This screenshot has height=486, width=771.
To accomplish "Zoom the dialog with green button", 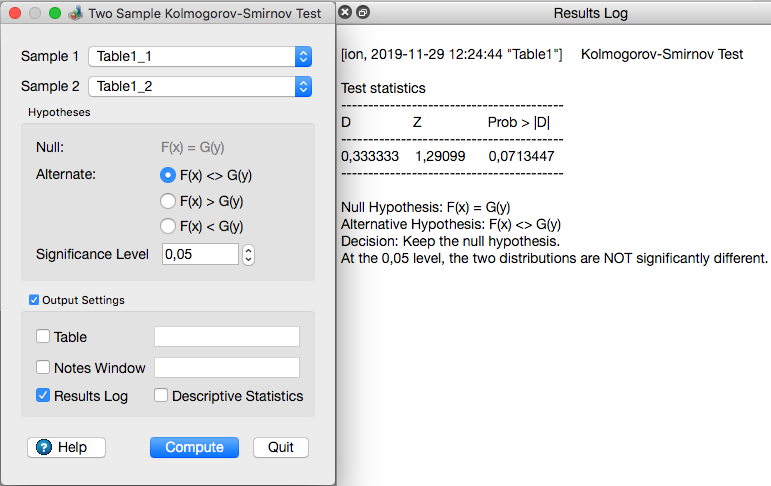I will (x=54, y=14).
